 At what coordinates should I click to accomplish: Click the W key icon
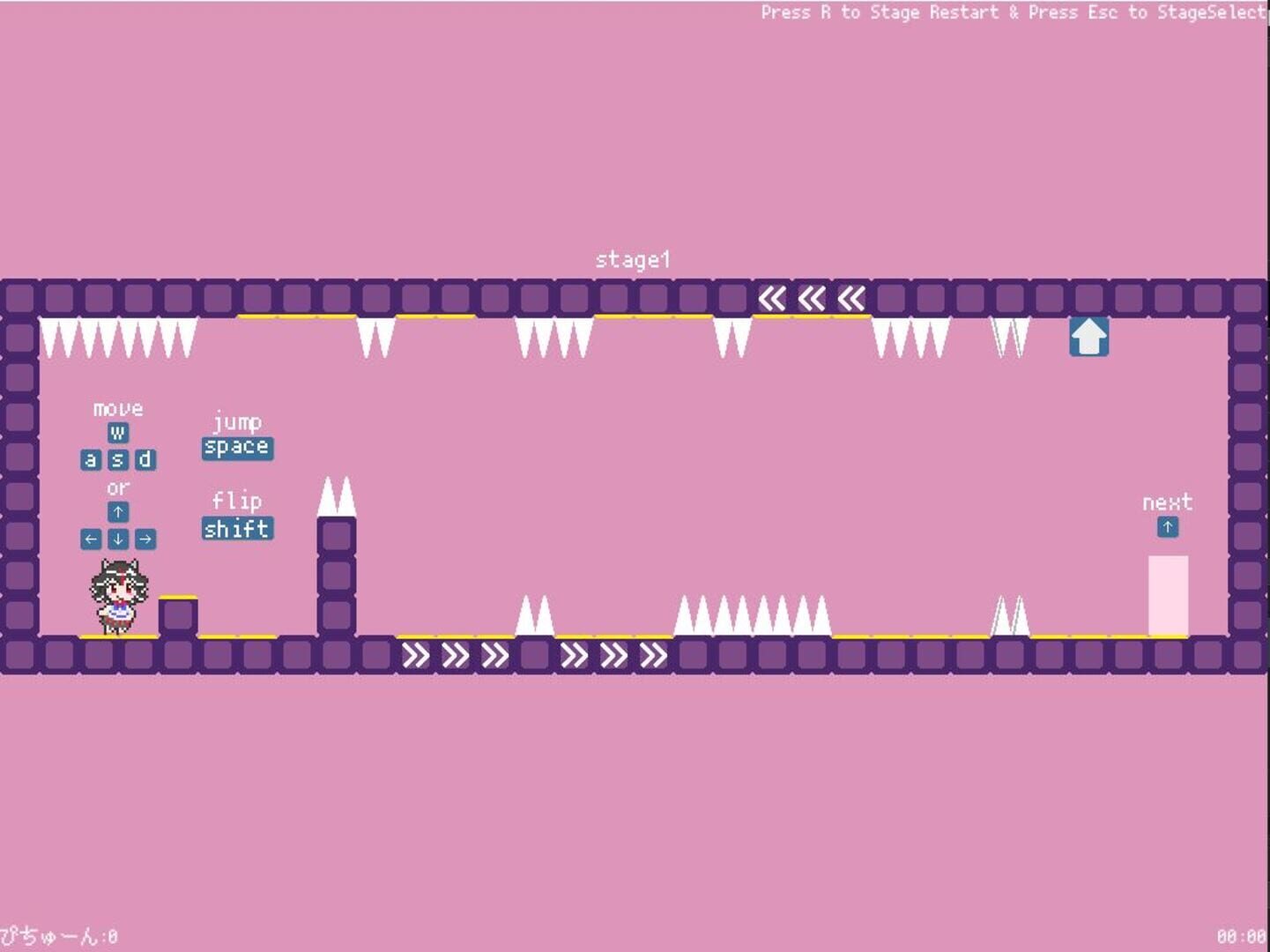[x=117, y=433]
